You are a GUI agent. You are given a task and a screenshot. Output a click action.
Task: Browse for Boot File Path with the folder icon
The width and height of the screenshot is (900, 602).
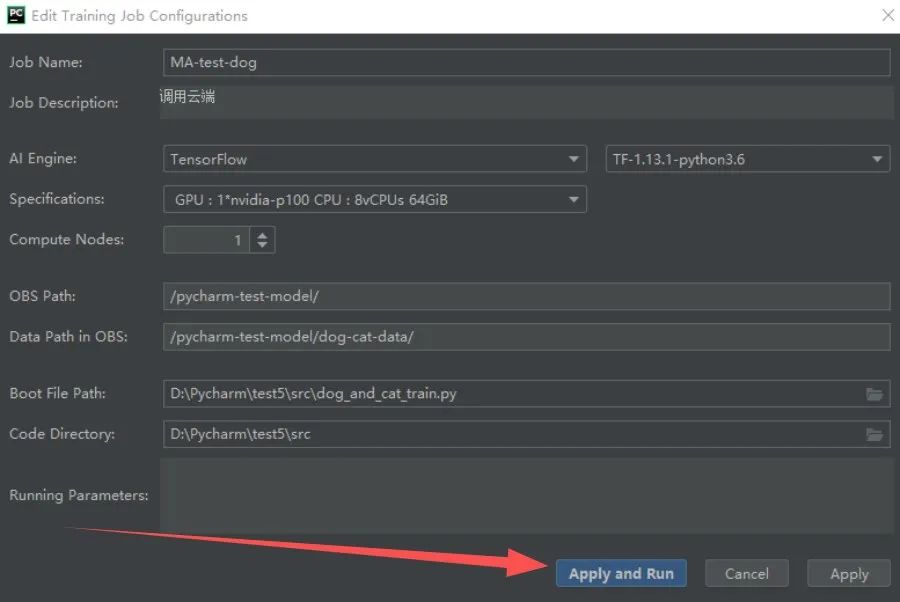coord(874,394)
